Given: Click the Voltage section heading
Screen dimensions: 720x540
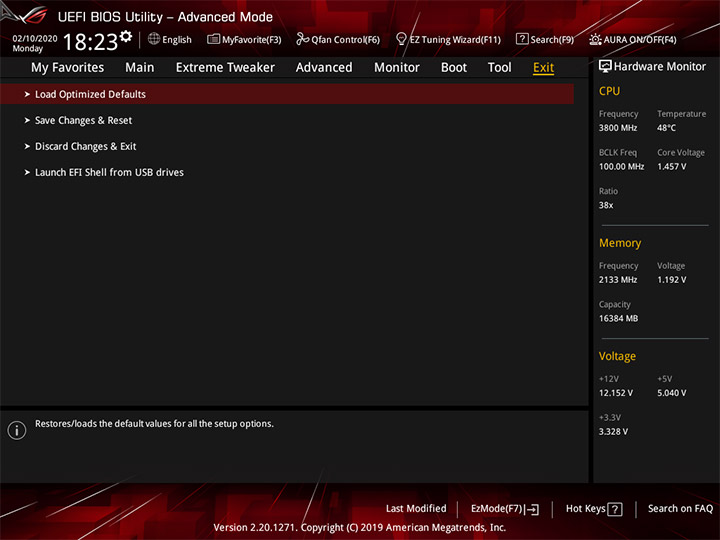Looking at the screenshot, I should [617, 356].
